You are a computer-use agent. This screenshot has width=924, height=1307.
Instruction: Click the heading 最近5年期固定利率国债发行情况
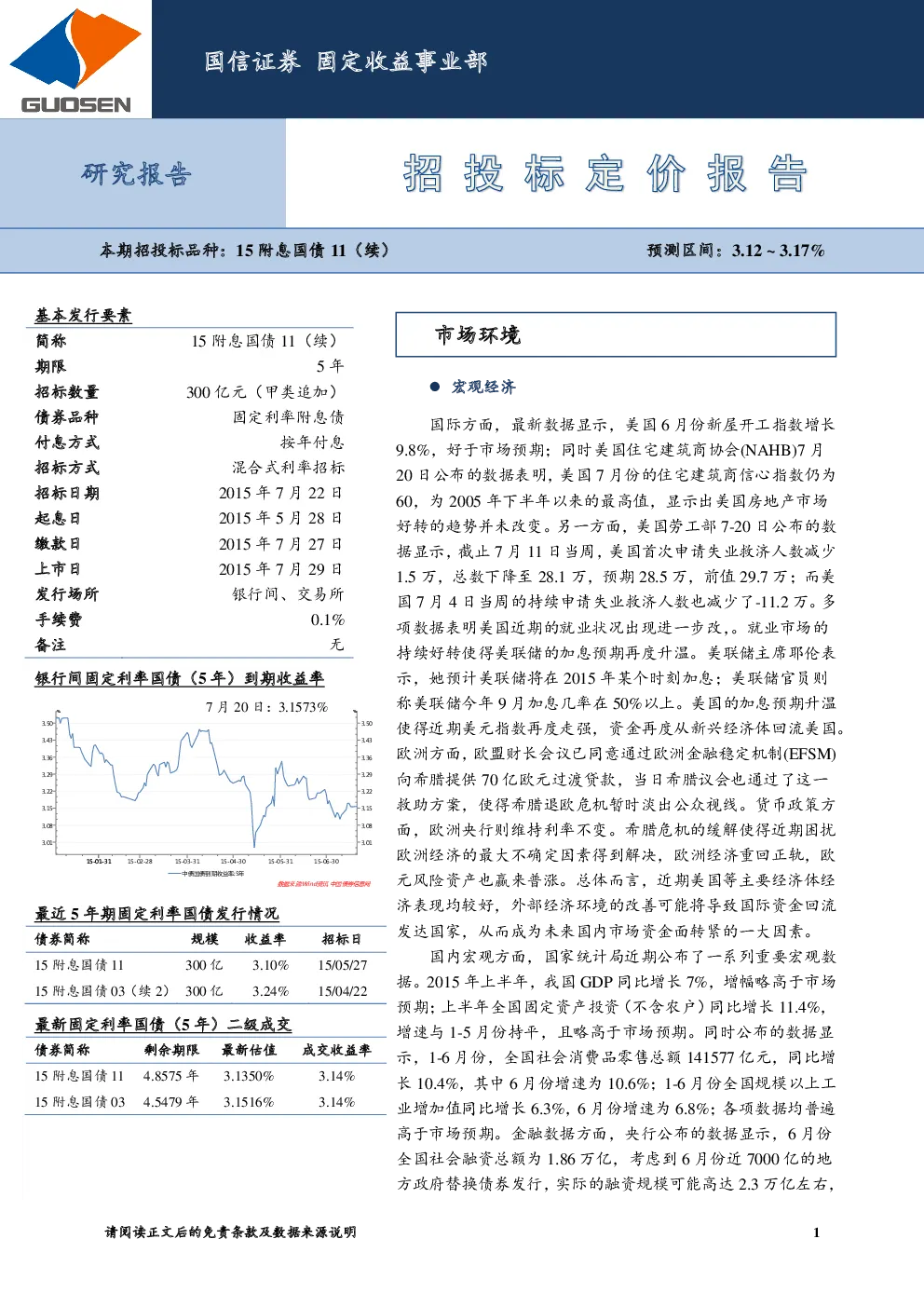click(x=156, y=913)
